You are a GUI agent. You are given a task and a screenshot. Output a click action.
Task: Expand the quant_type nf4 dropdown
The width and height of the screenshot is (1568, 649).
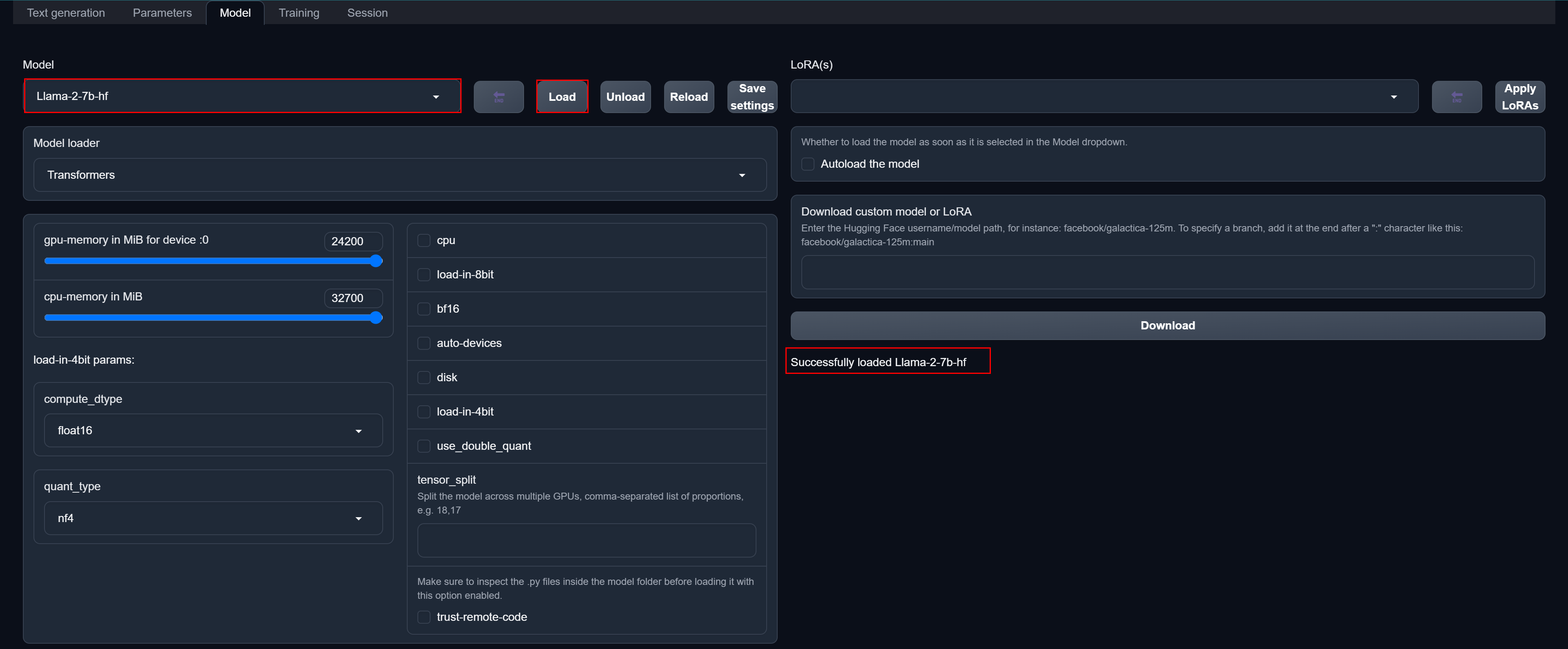point(213,518)
